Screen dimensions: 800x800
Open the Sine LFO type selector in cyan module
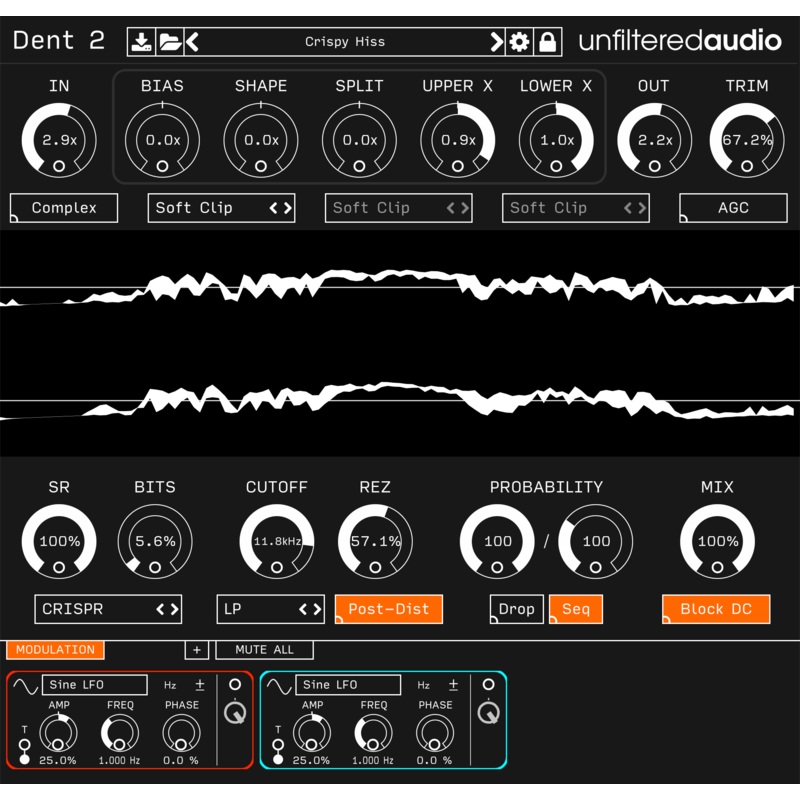tap(348, 685)
